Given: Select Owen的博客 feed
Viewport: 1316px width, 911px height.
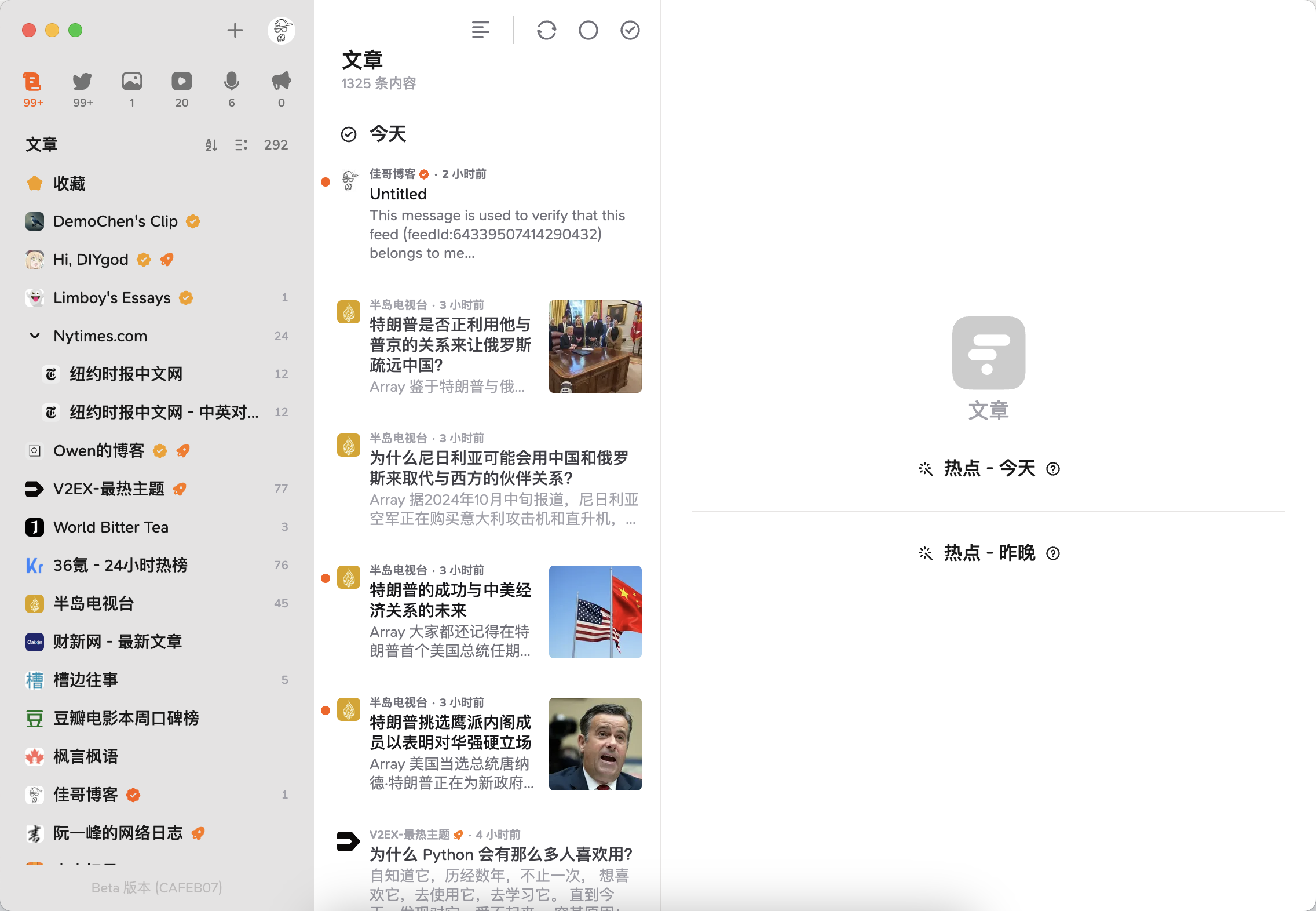Looking at the screenshot, I should point(156,451).
